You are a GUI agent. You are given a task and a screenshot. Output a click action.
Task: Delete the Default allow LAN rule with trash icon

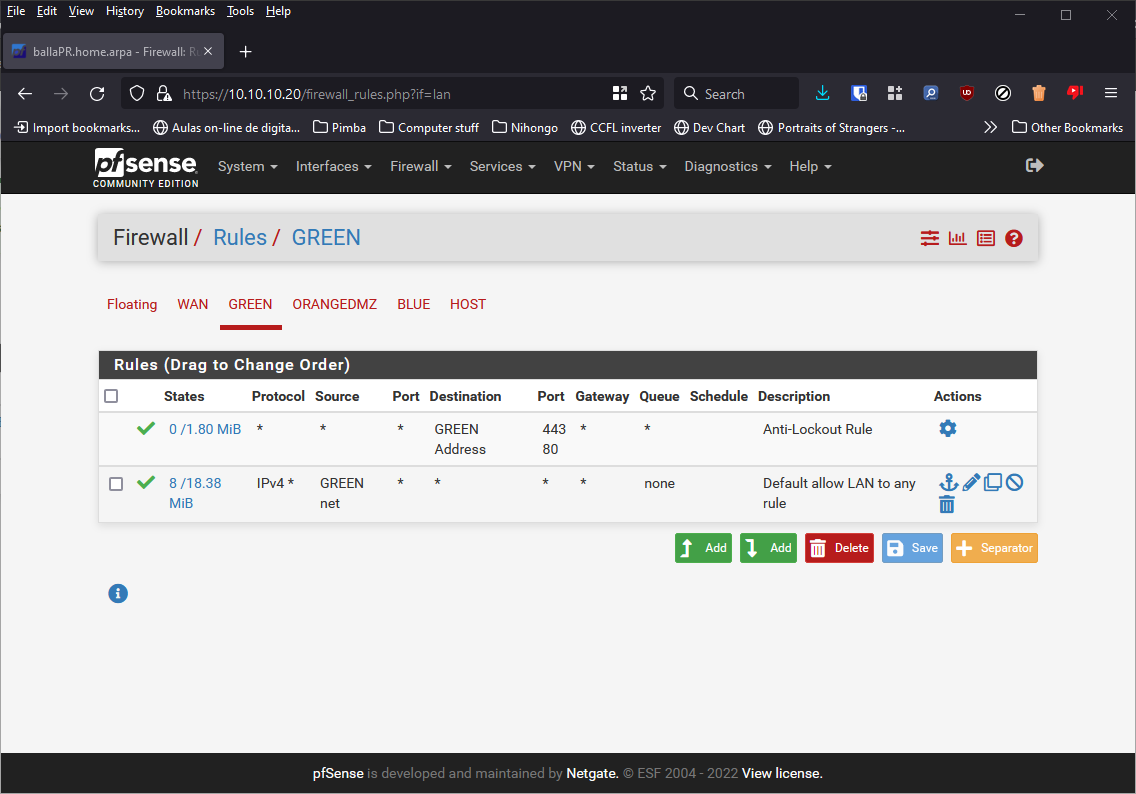(x=947, y=504)
